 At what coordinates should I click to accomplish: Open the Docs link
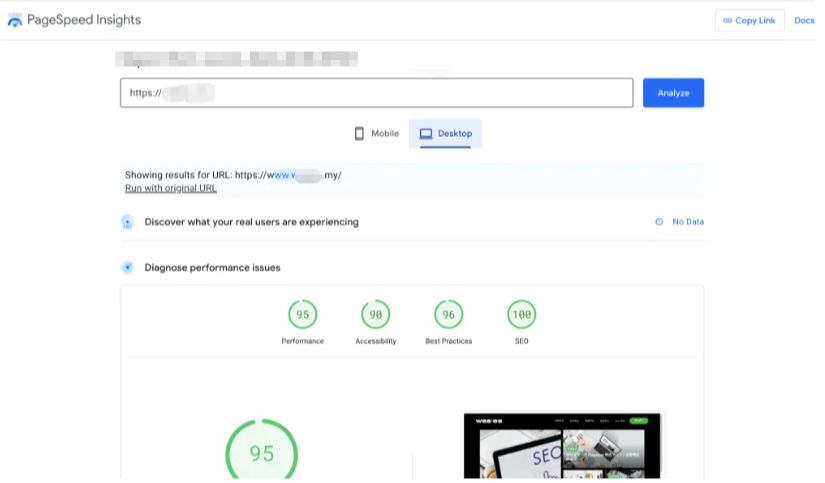pos(804,20)
